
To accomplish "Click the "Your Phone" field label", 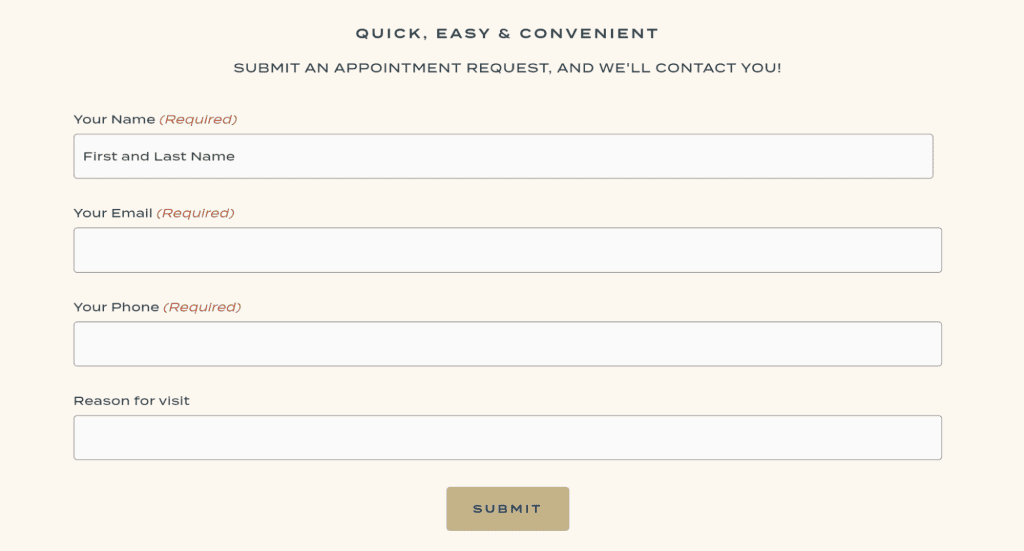I will coord(116,307).
